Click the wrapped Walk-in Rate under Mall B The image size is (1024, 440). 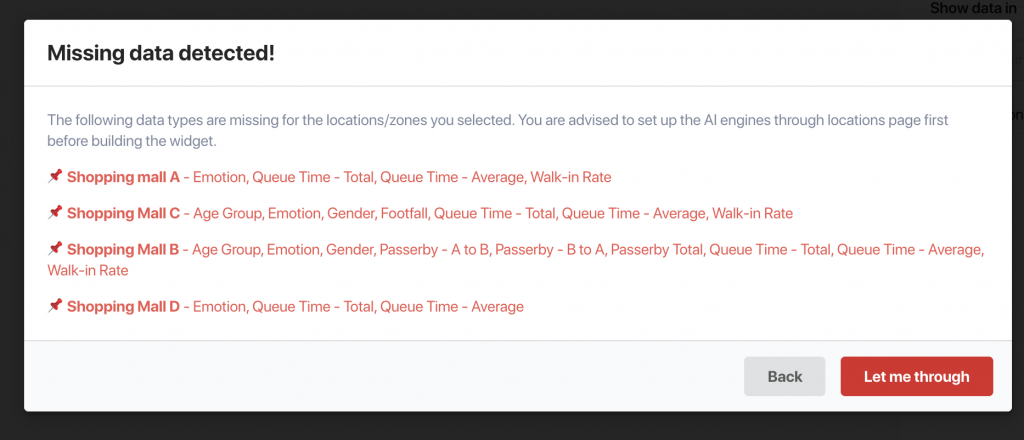coord(88,270)
